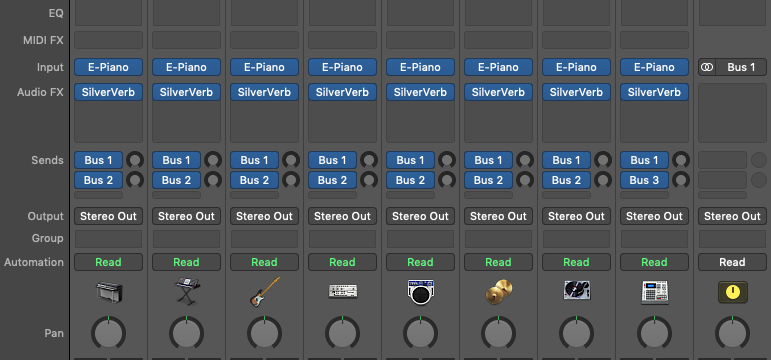Toggle stereo format button beside Bus 1 input
771x360 pixels.
[707, 67]
